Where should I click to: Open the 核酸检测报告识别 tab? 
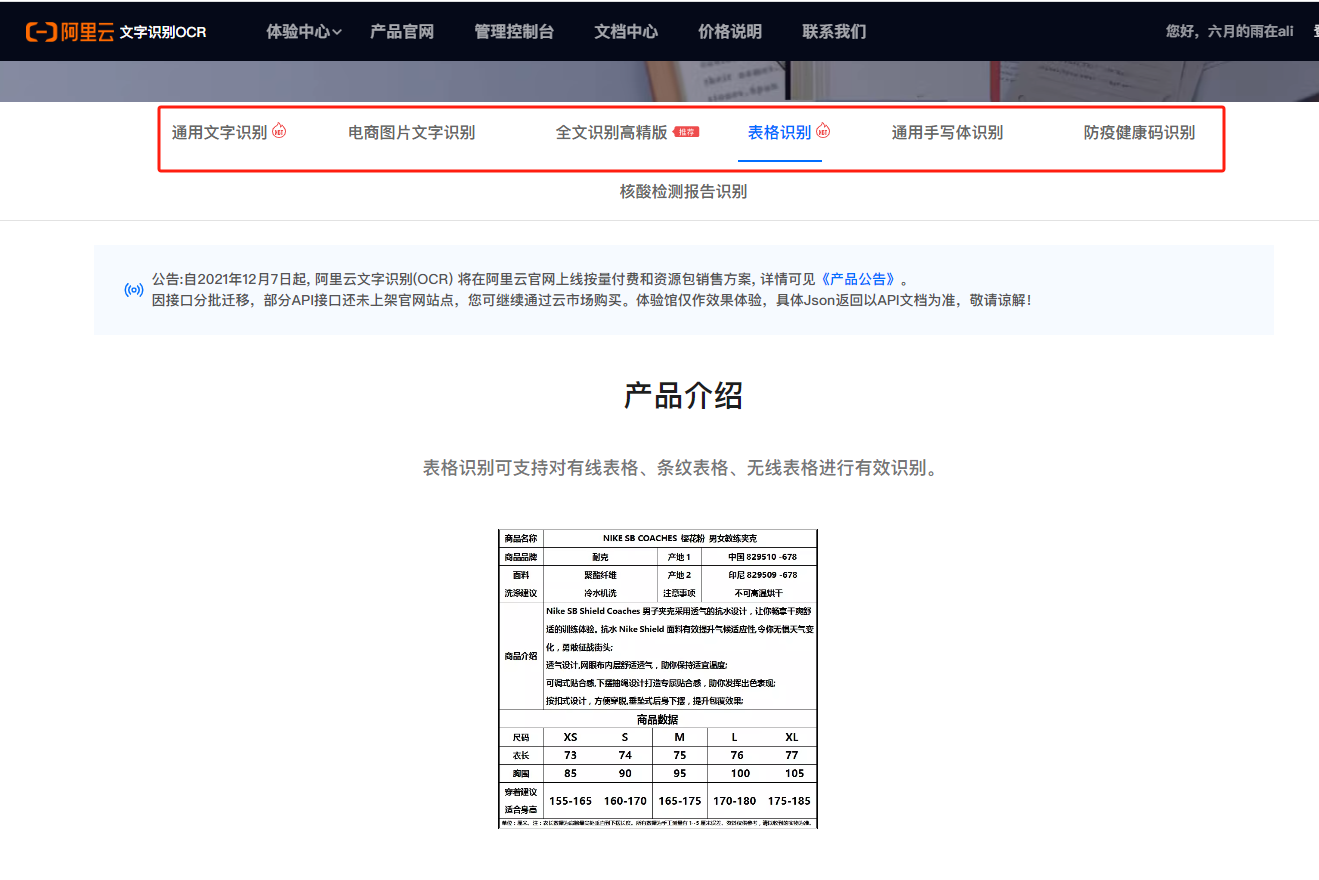tap(683, 192)
